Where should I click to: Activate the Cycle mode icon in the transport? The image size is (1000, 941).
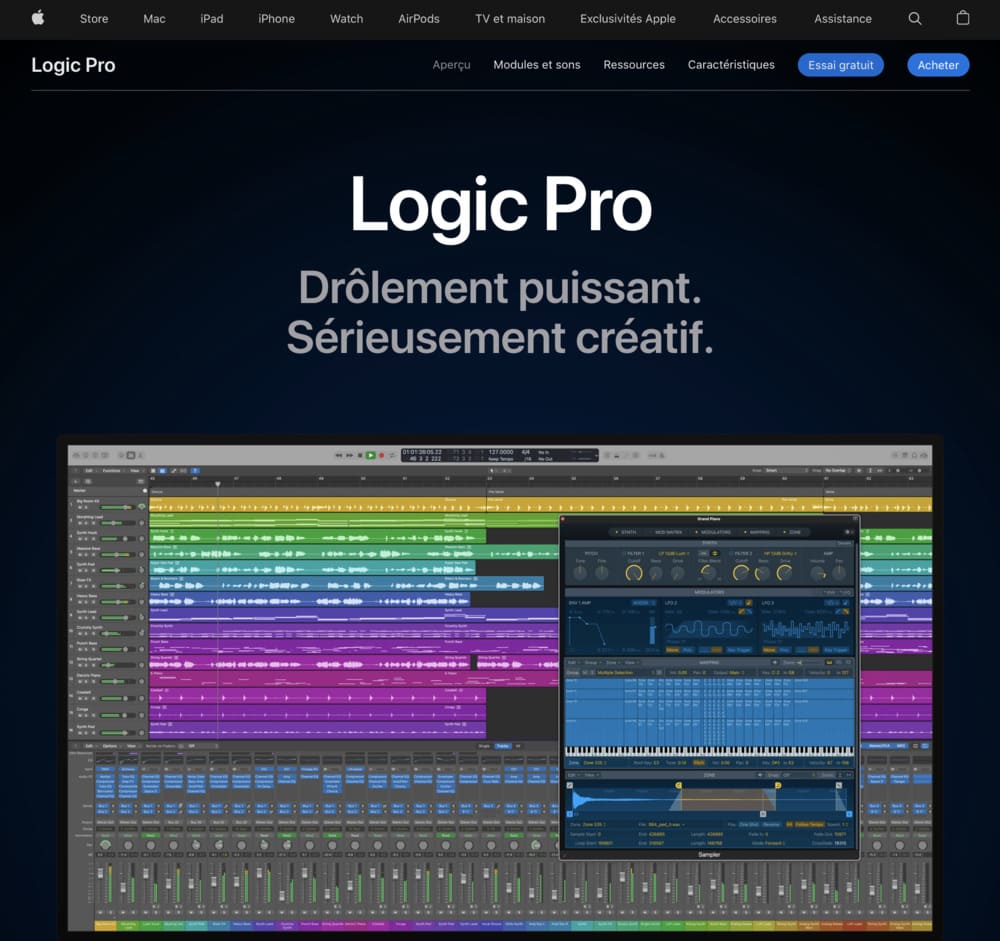click(x=392, y=455)
